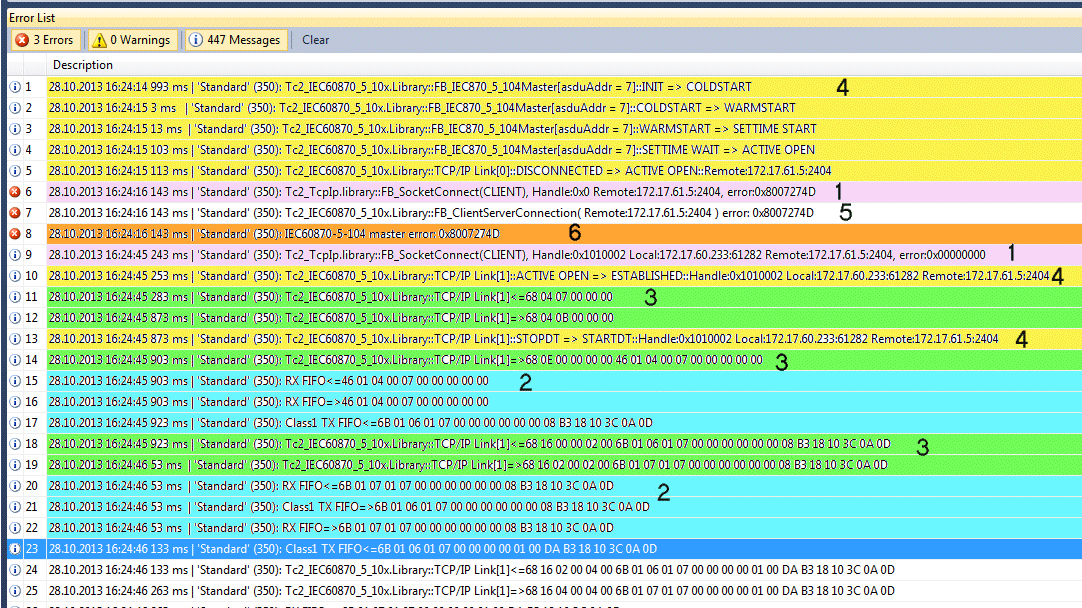The height and width of the screenshot is (608, 1082).
Task: Toggle the 447 Messages filter button
Action: tap(235, 40)
